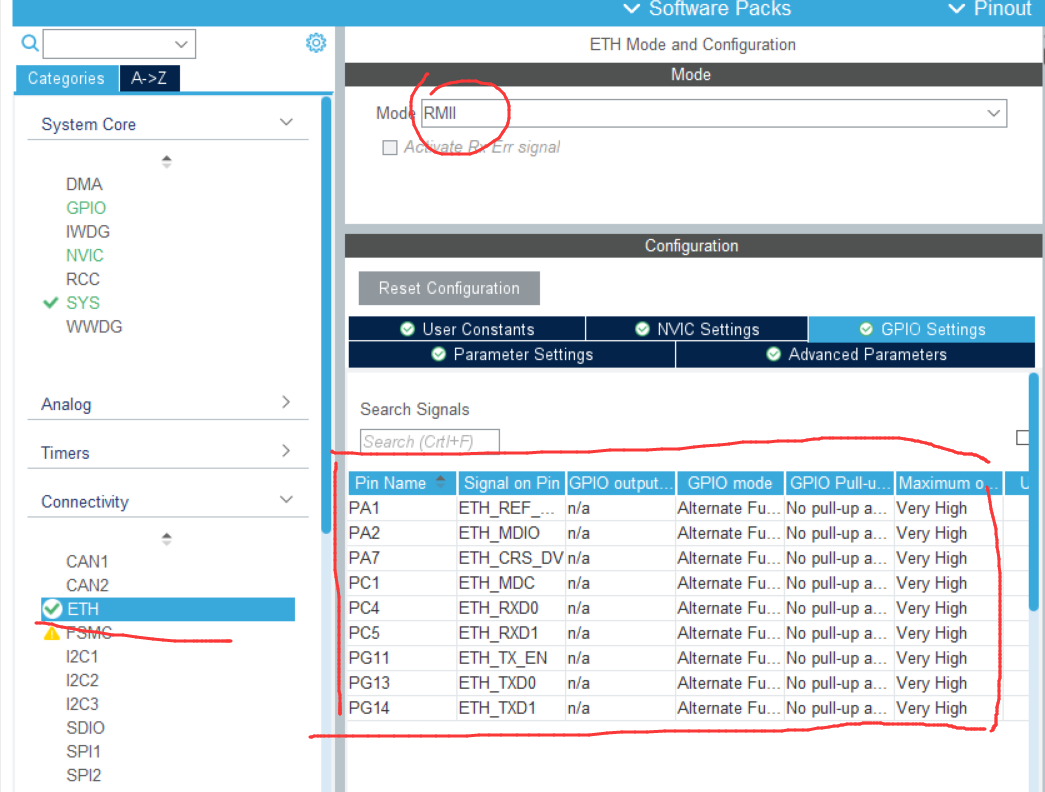Select the ETH peripheral
The height and width of the screenshot is (792, 1045).
[x=168, y=609]
